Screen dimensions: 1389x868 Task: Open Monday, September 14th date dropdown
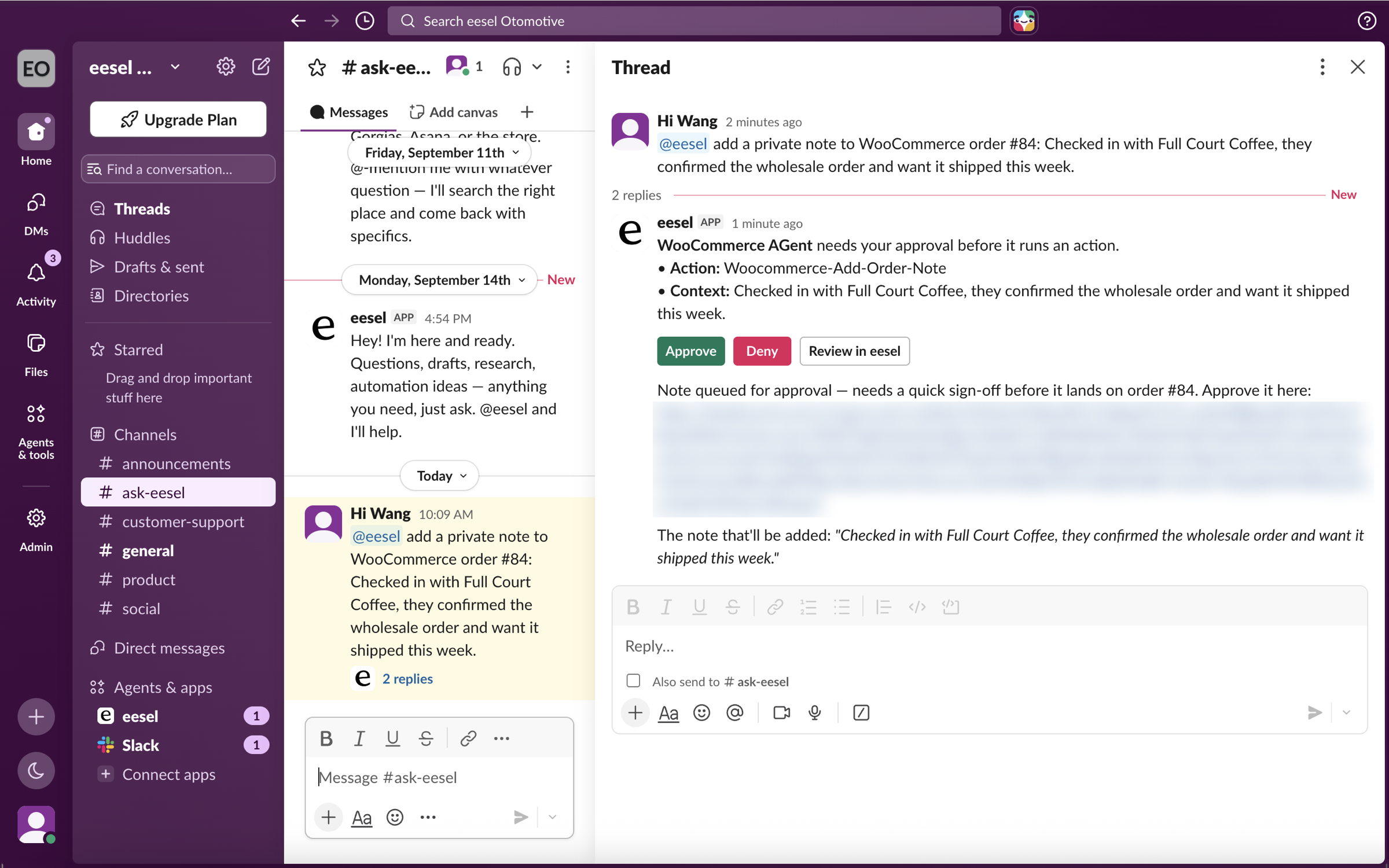pos(440,279)
